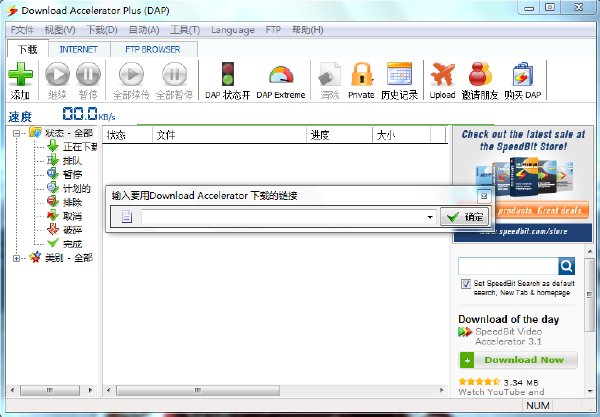Open the www.speedbit.com/store link
This screenshot has width=600, height=417.
coord(523,231)
